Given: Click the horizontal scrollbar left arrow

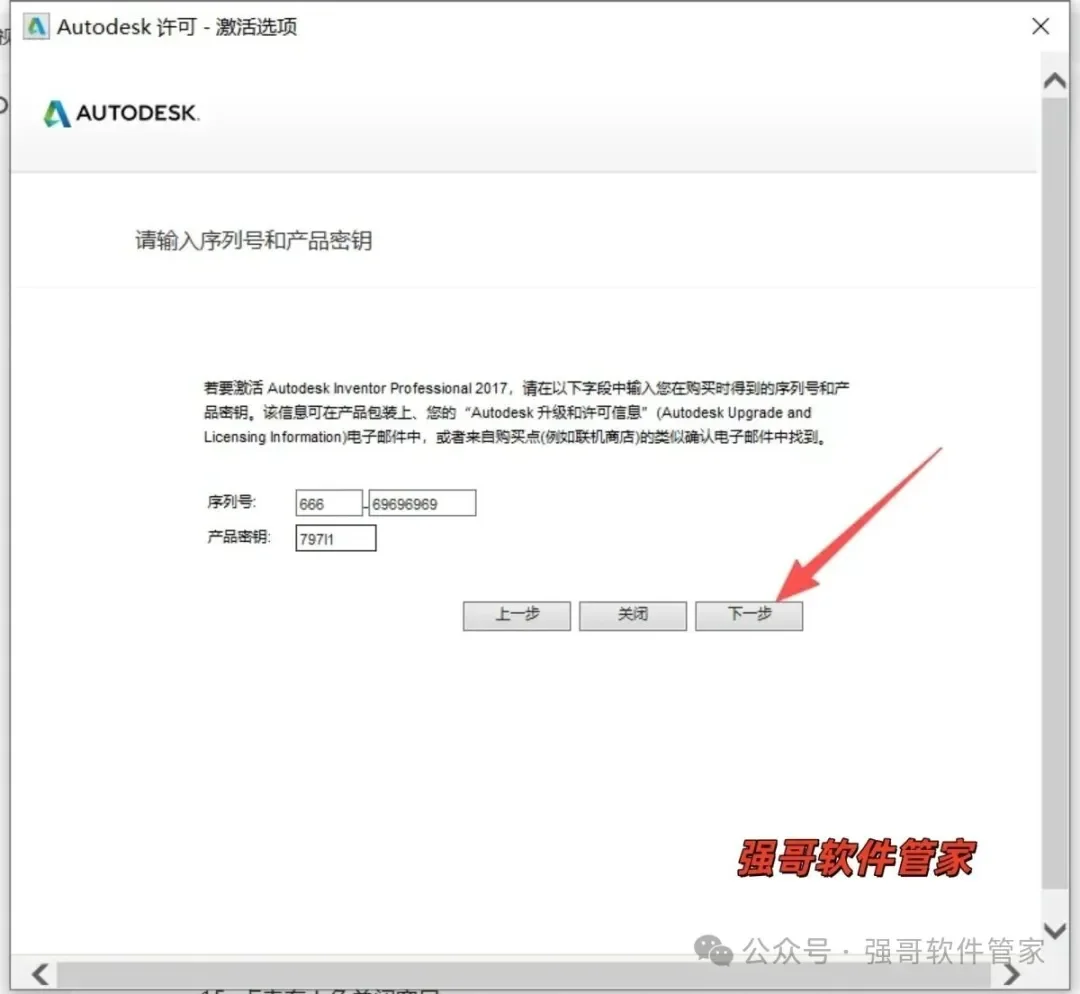Looking at the screenshot, I should pyautogui.click(x=40, y=974).
